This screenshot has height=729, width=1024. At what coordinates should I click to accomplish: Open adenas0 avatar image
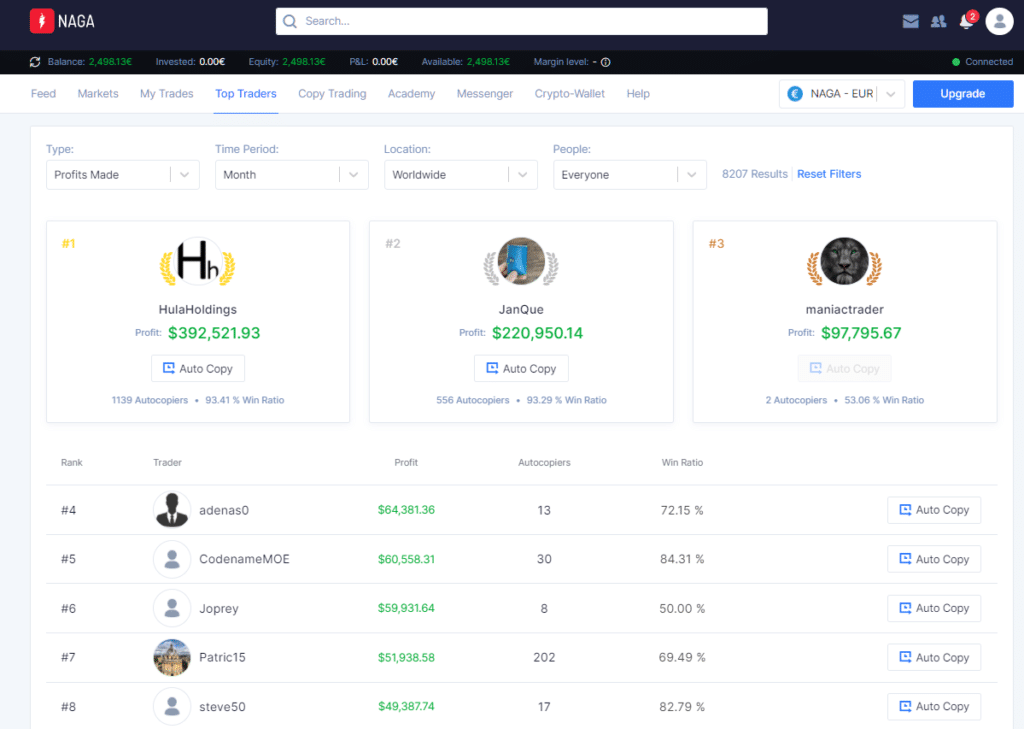pyautogui.click(x=172, y=510)
